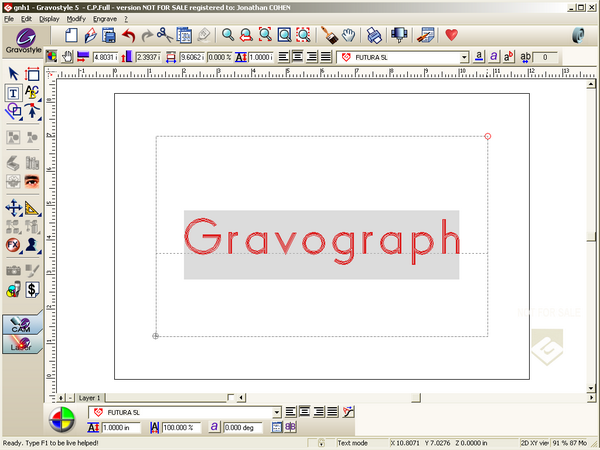Switch to the Laser tab

(22, 344)
